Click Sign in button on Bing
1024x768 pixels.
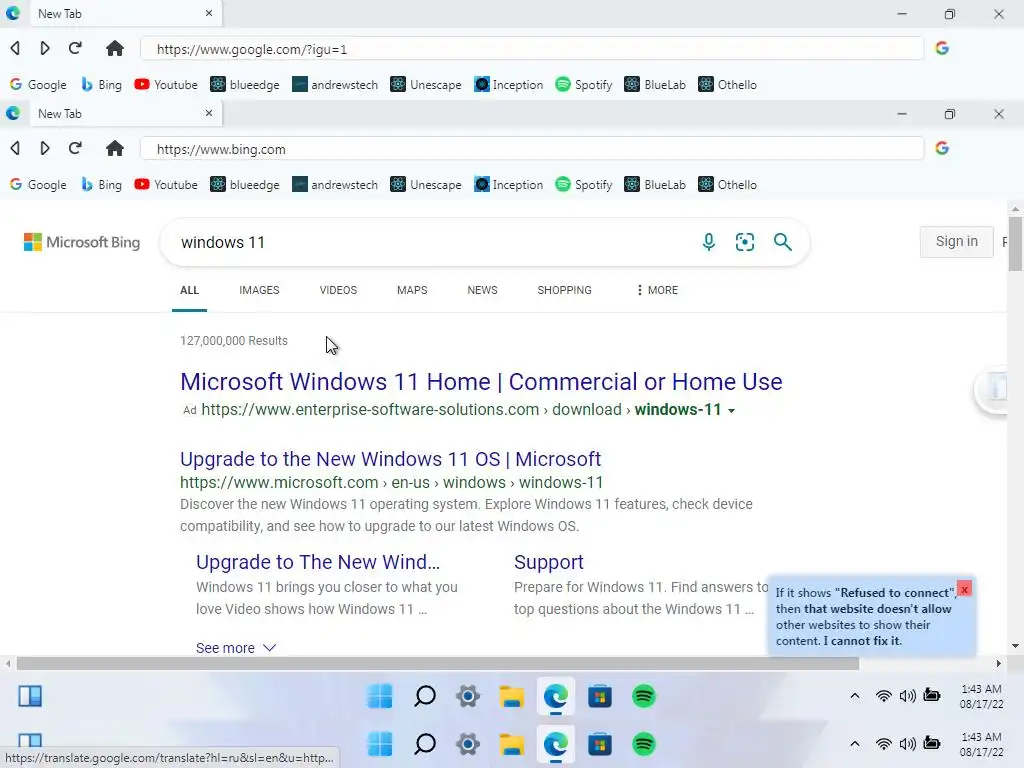coord(957,242)
